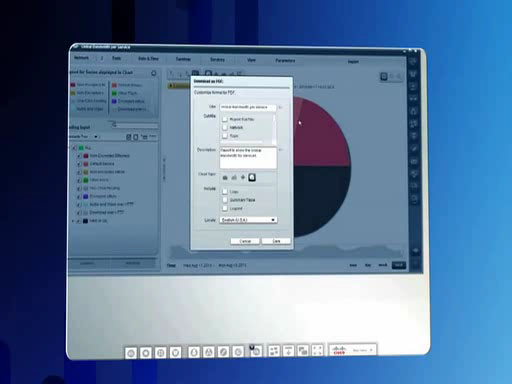Image resolution: width=512 pixels, height=384 pixels.
Task: Expand the last item in services tree
Action: coord(73,221)
